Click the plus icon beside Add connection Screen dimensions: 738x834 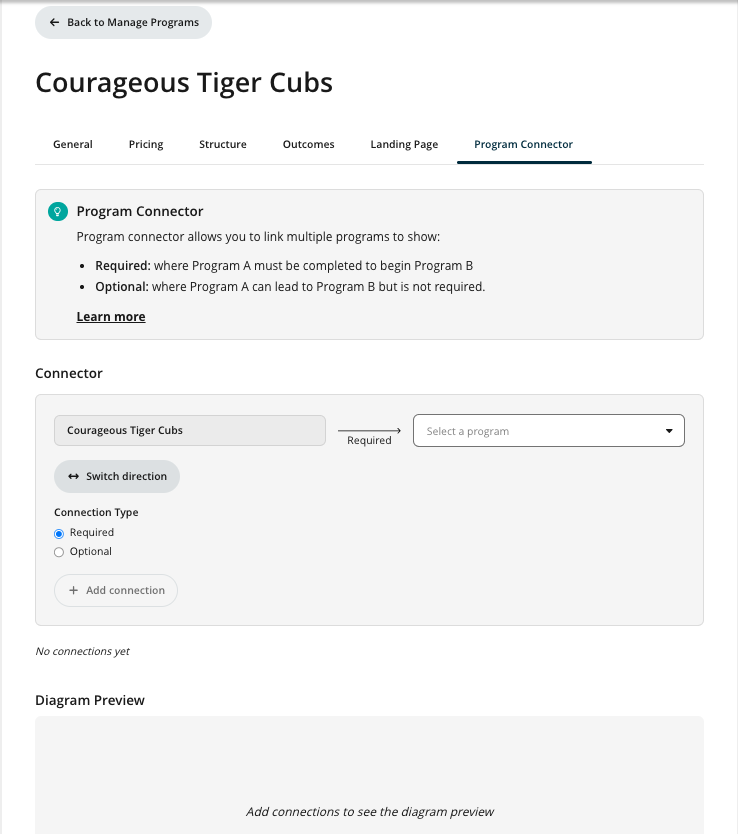click(73, 591)
